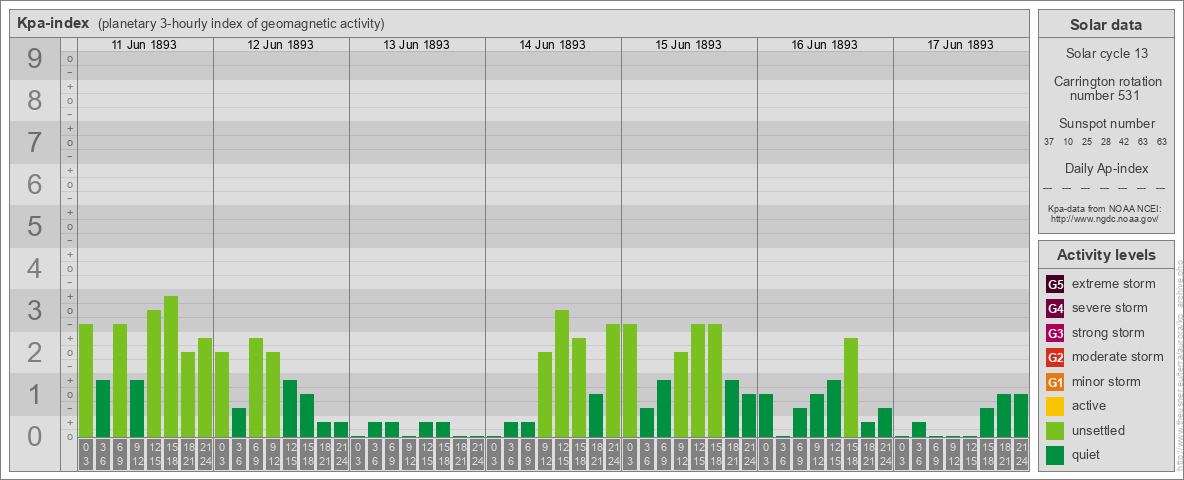Viewport: 1184px width, 480px height.
Task: Click the 'minor storm' legend label
Action: (x=1106, y=382)
